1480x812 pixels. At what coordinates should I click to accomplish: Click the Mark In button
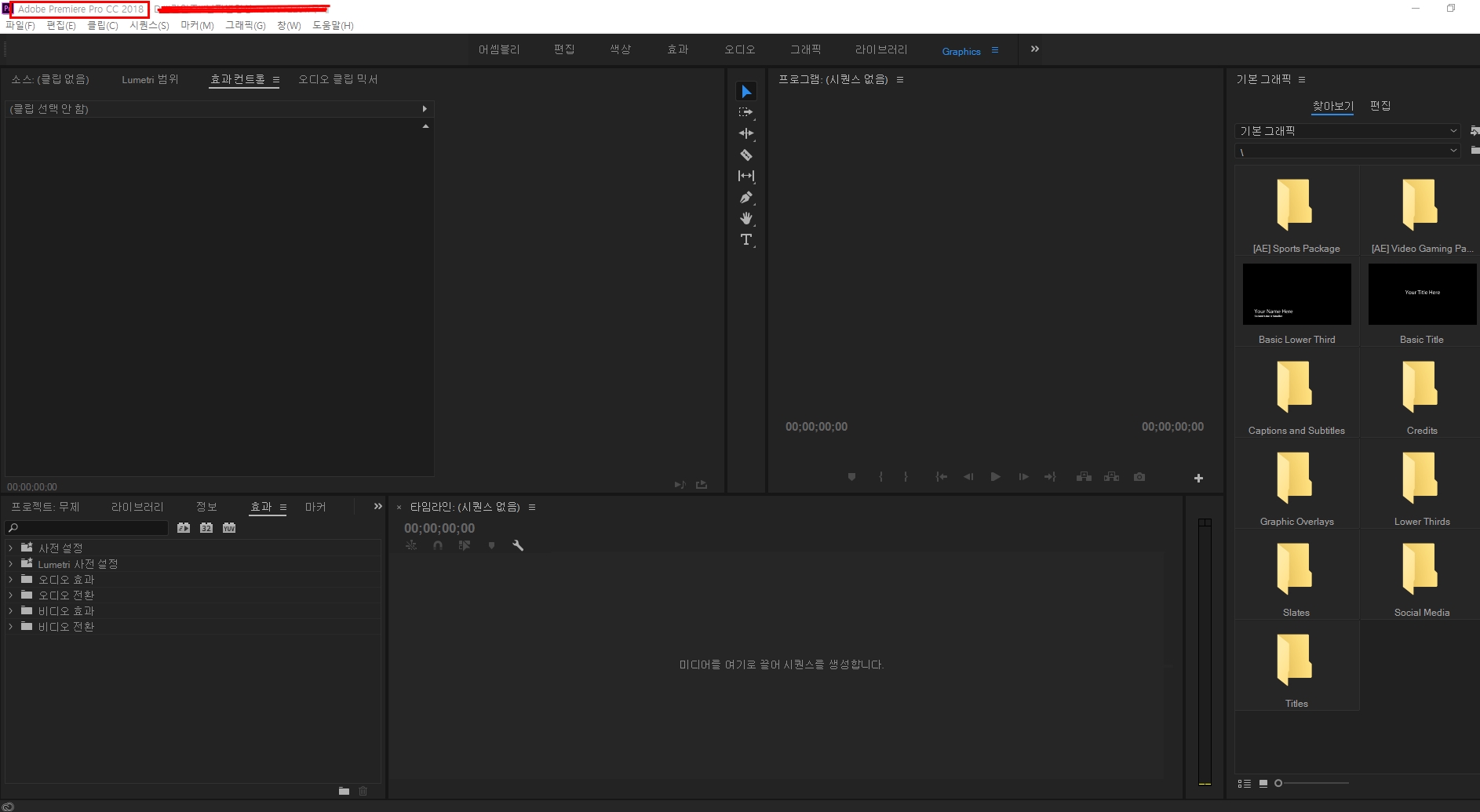click(x=880, y=477)
